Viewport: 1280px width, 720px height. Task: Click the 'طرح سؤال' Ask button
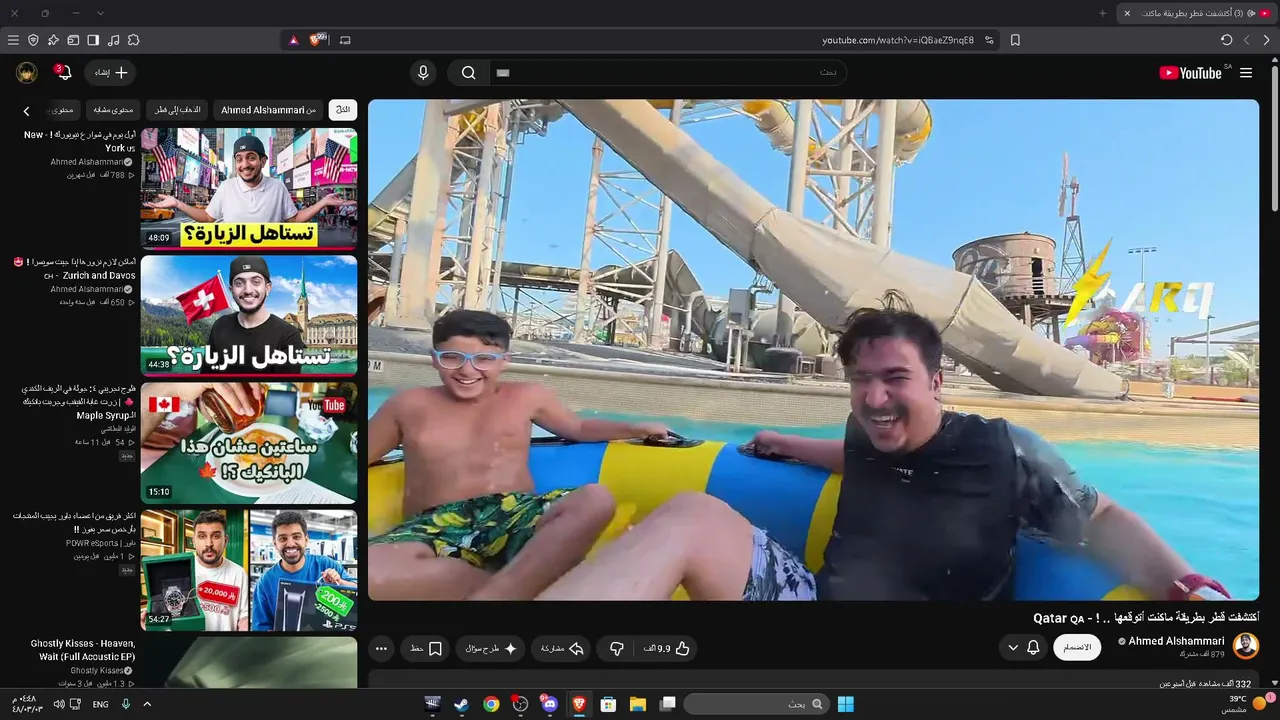click(491, 649)
